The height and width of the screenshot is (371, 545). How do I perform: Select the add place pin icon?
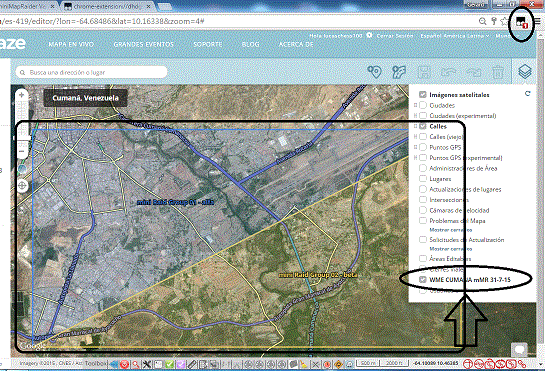point(374,72)
